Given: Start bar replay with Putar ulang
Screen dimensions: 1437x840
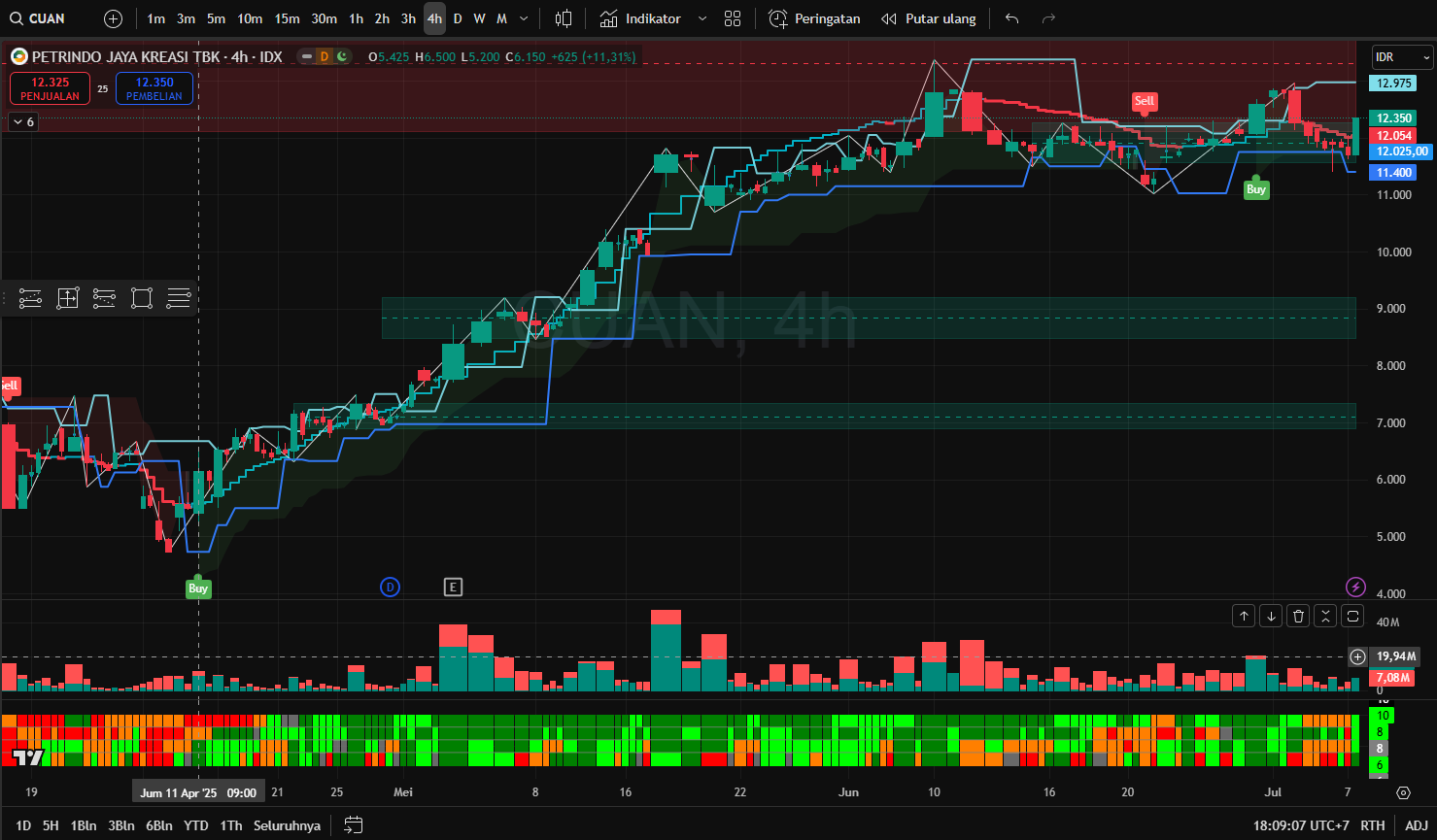Looking at the screenshot, I should coord(928,18).
